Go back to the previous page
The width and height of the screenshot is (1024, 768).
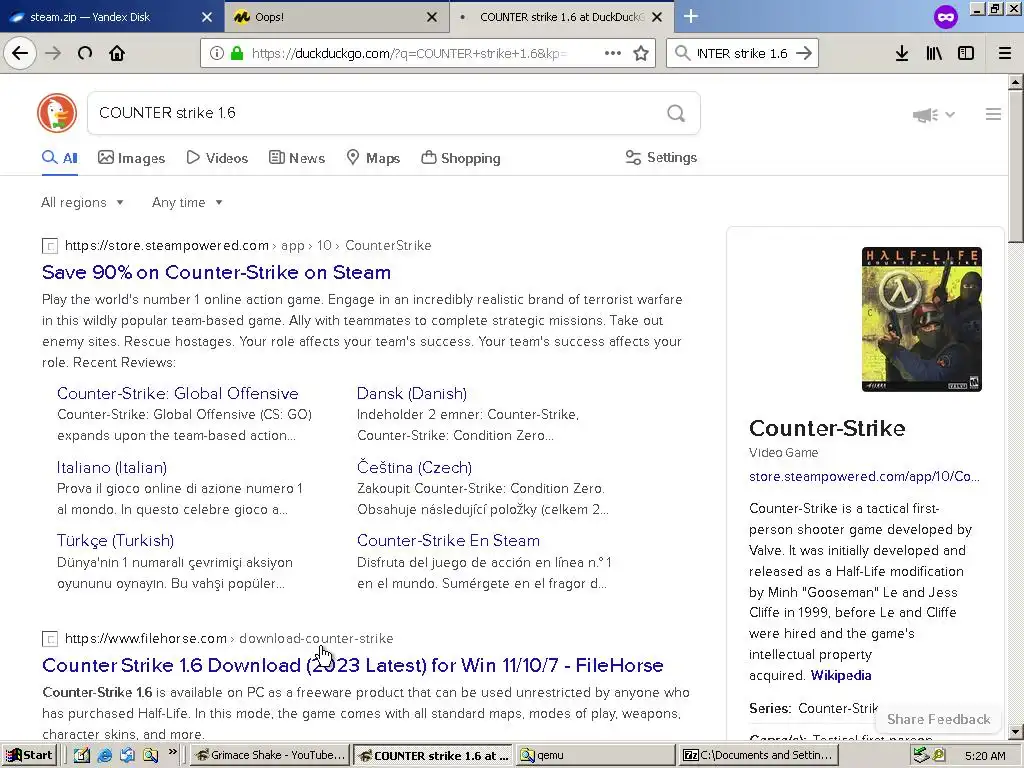tap(20, 53)
